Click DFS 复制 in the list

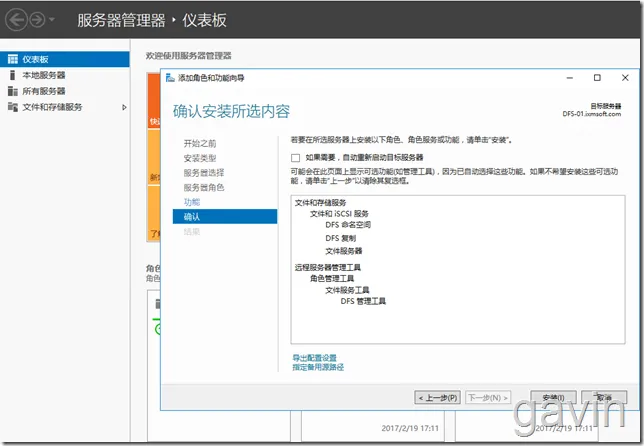point(340,238)
